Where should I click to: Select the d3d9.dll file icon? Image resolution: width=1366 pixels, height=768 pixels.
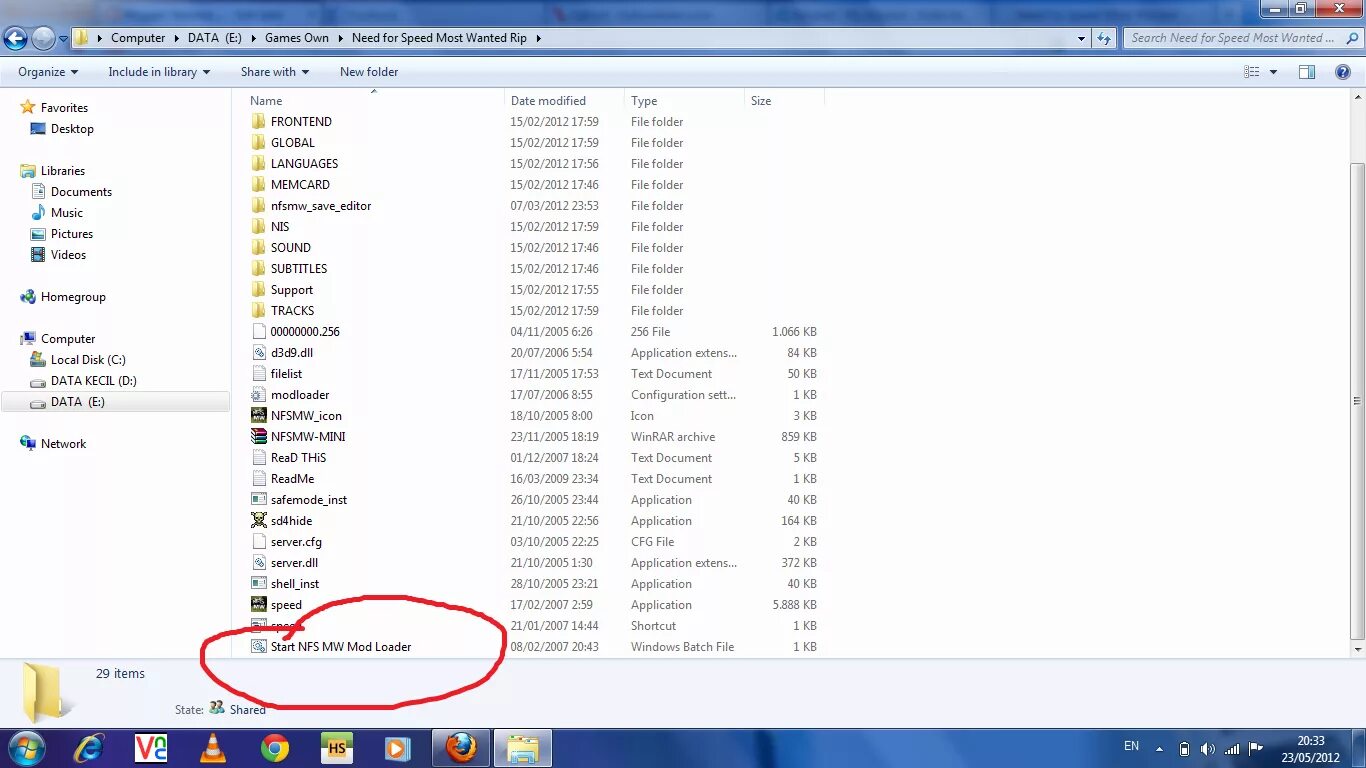pos(259,353)
